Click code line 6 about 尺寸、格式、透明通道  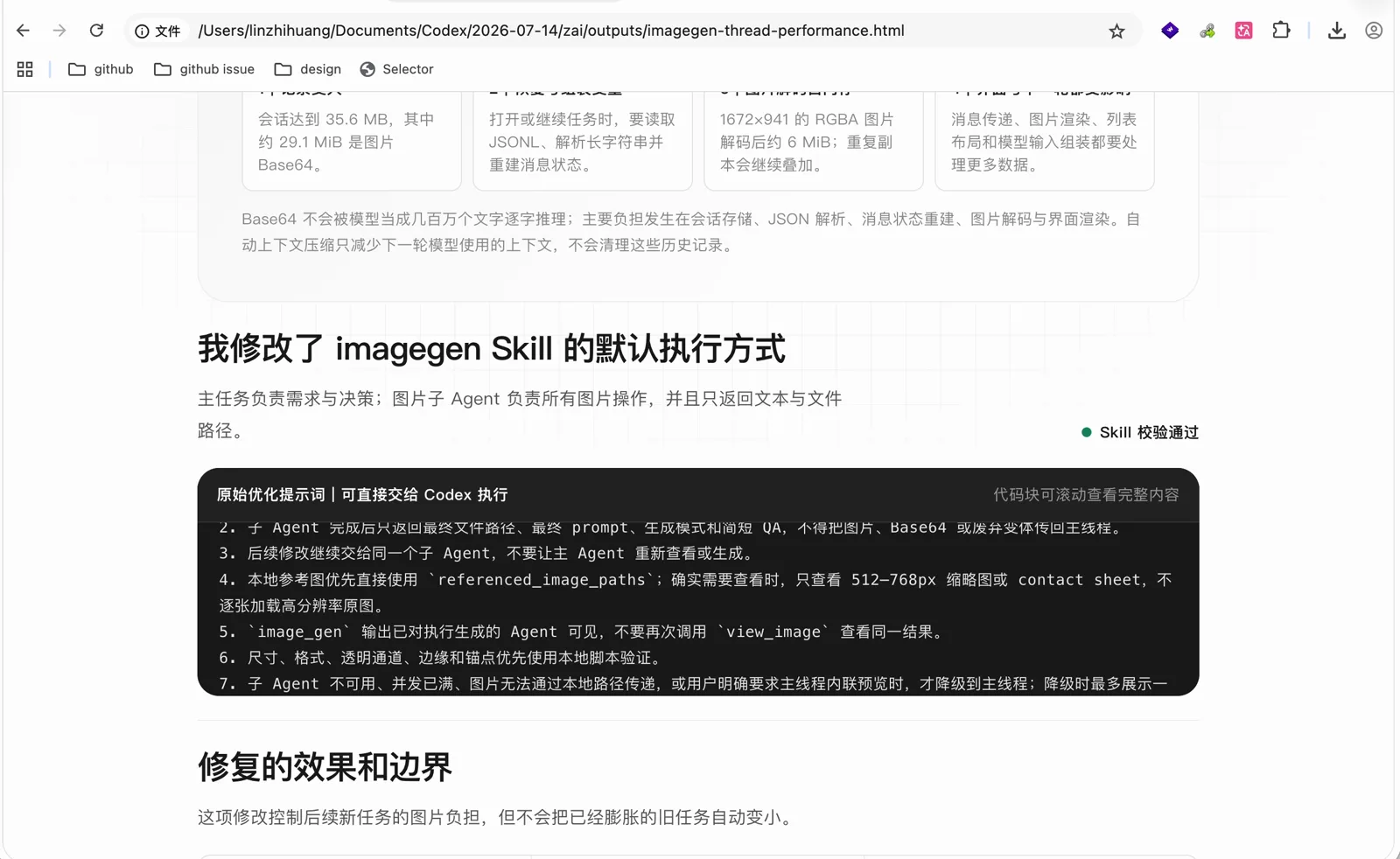[444, 658]
